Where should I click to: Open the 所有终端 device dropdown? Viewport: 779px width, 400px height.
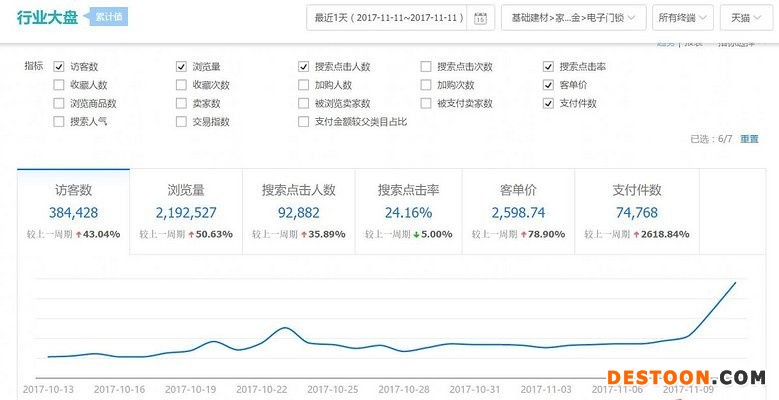[682, 18]
